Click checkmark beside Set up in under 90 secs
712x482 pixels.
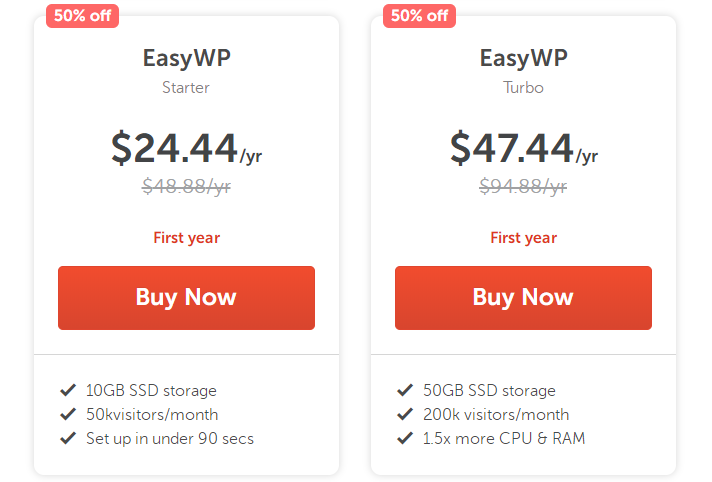68,438
